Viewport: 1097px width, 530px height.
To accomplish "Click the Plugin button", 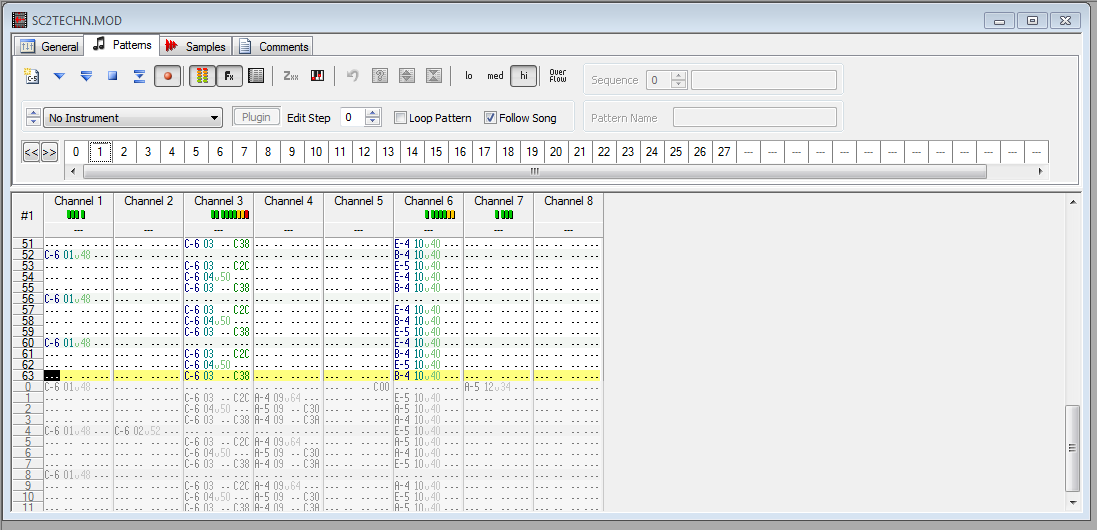I will point(257,117).
